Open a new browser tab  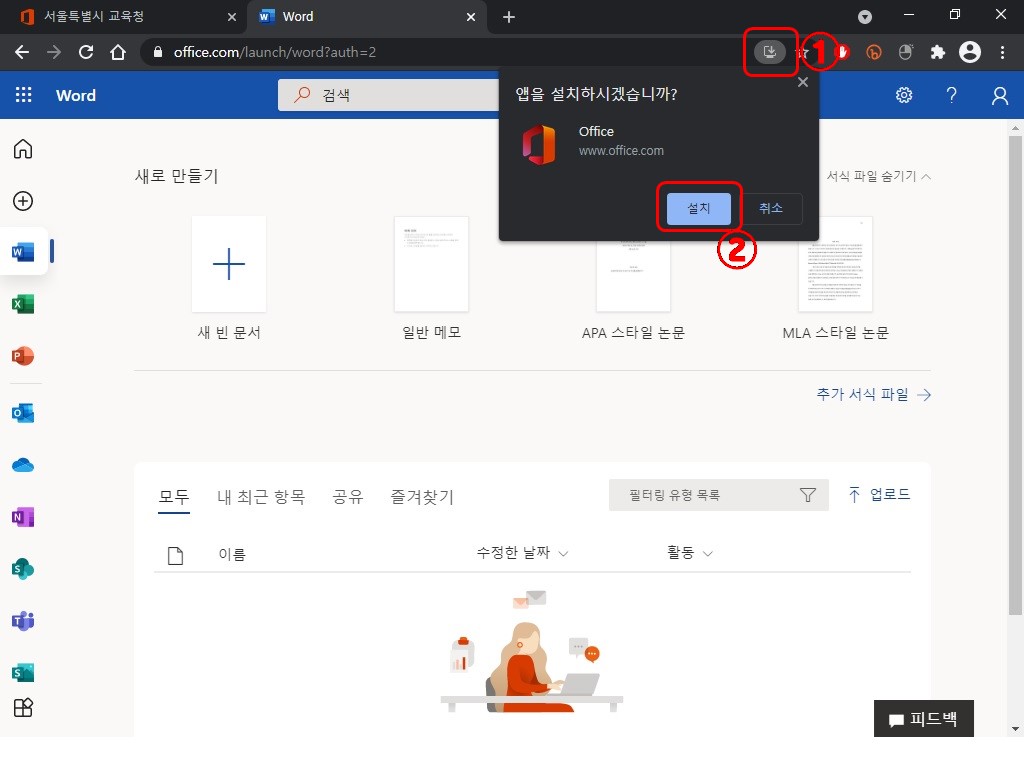point(509,17)
